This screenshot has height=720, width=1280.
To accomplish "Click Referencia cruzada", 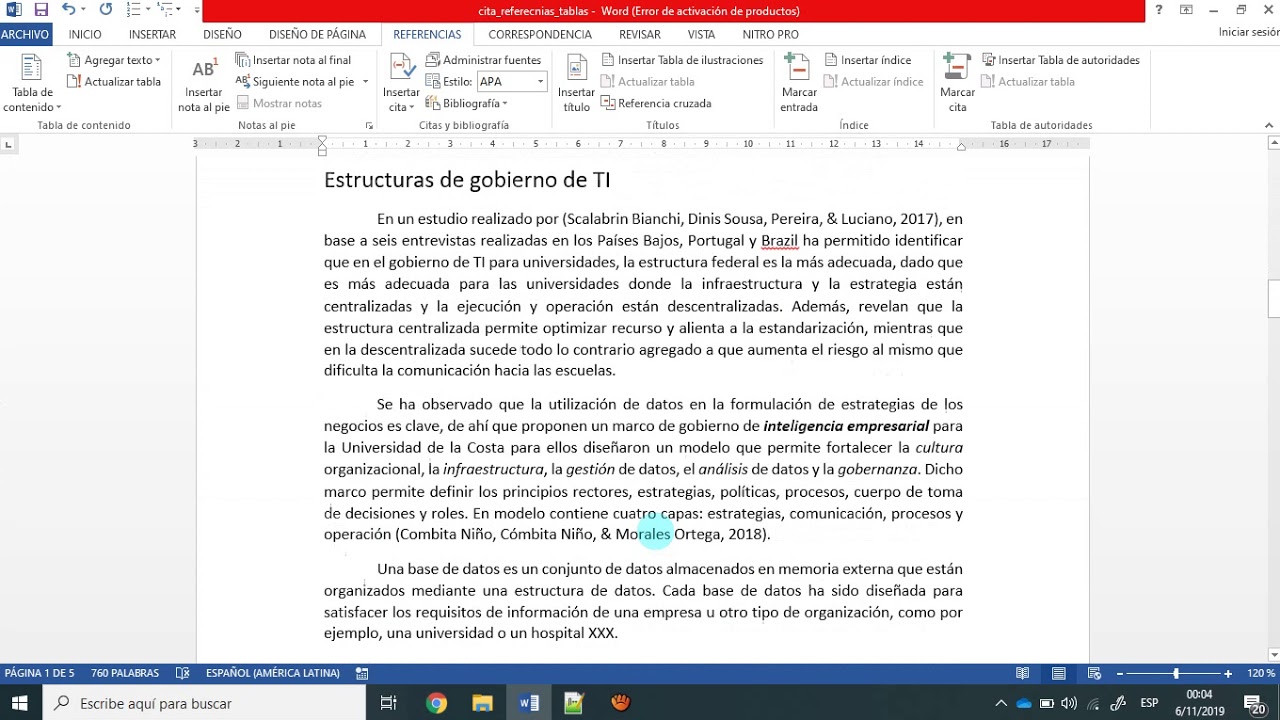I will pyautogui.click(x=656, y=103).
